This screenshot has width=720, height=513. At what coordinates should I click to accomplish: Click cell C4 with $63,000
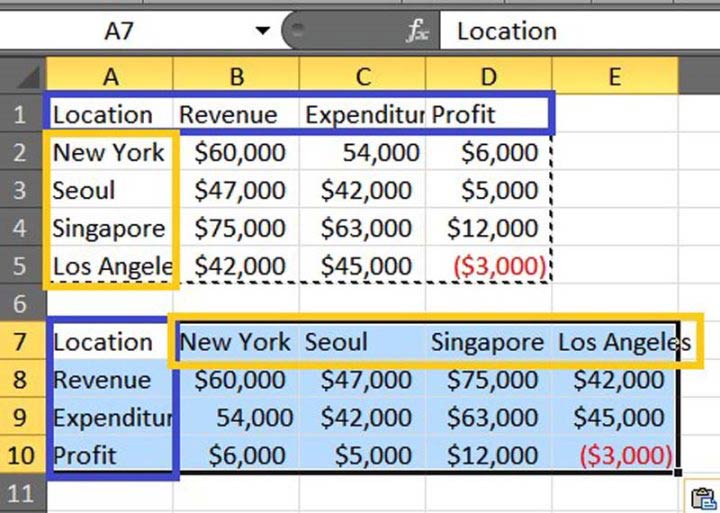pos(362,227)
